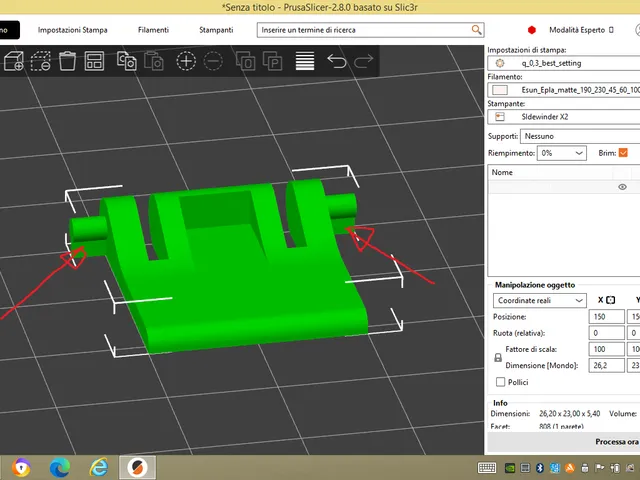This screenshot has width=640, height=480.
Task: Click the filament color swatch
Action: point(500,90)
